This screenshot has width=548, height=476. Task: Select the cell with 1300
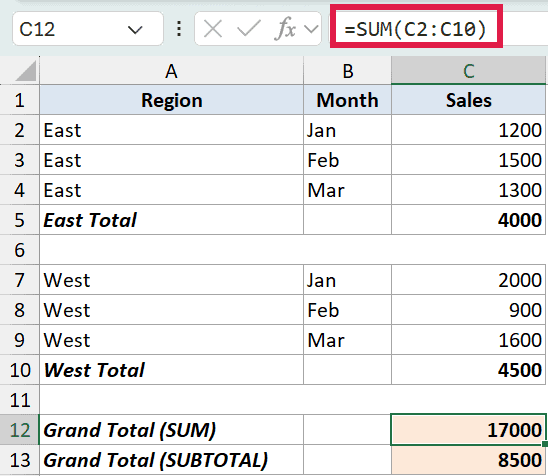468,190
